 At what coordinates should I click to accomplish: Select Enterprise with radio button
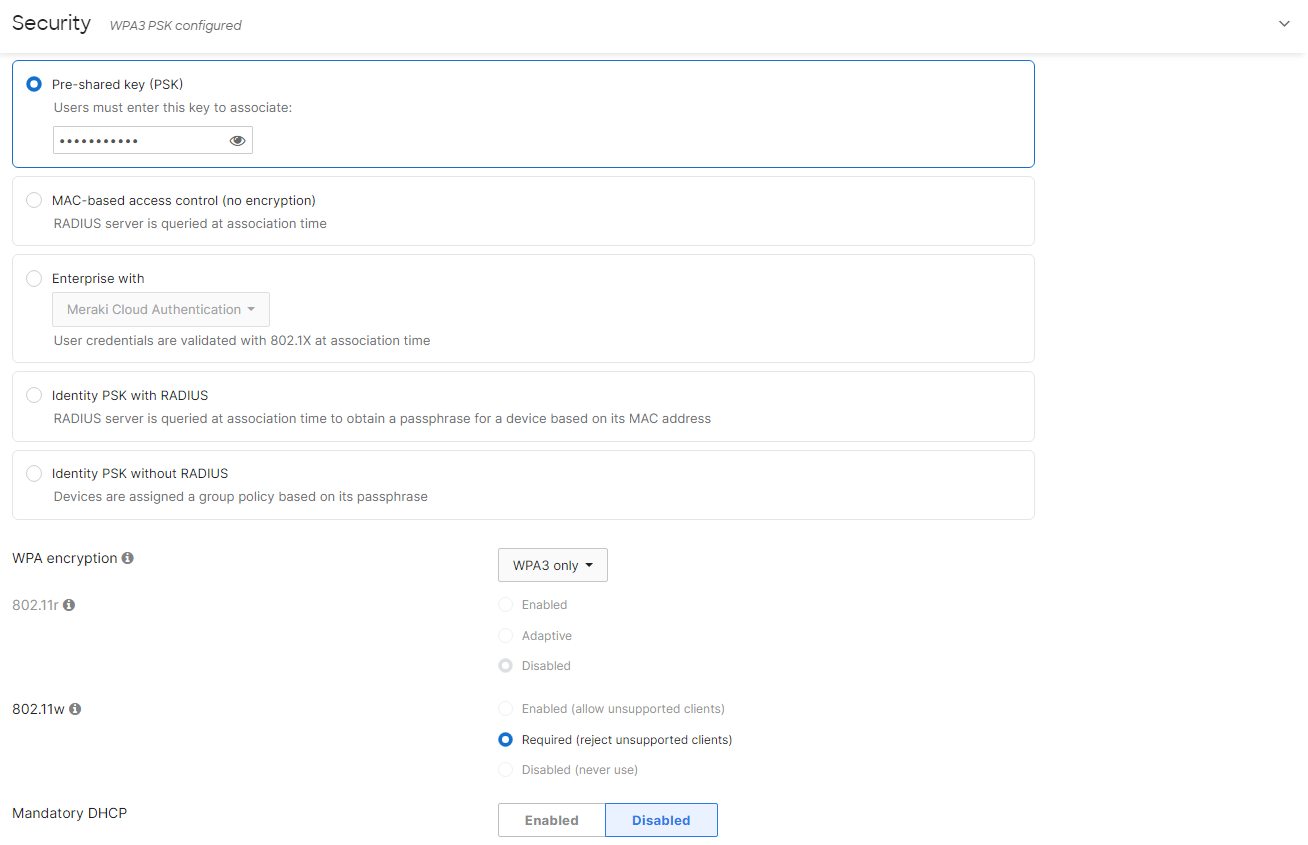(x=34, y=279)
